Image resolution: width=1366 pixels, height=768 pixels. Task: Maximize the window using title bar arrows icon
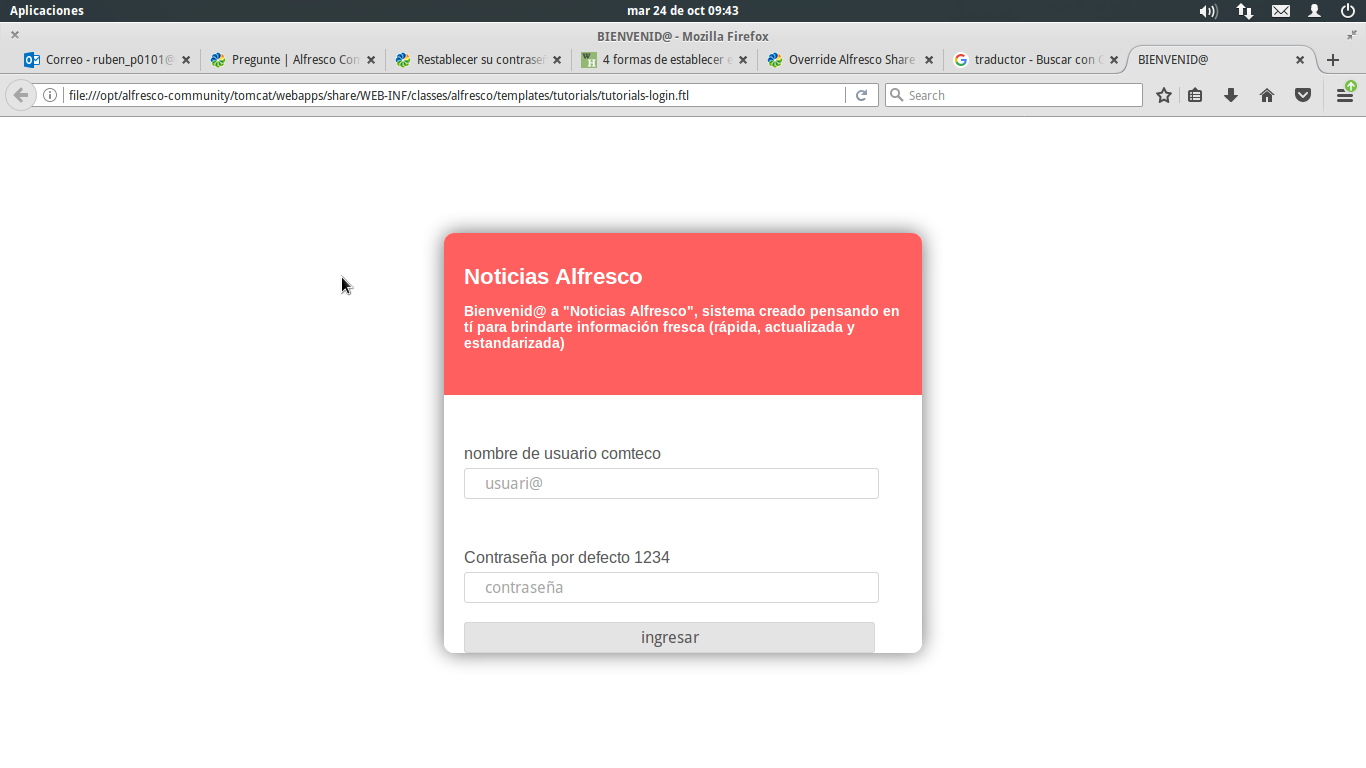click(x=1352, y=35)
